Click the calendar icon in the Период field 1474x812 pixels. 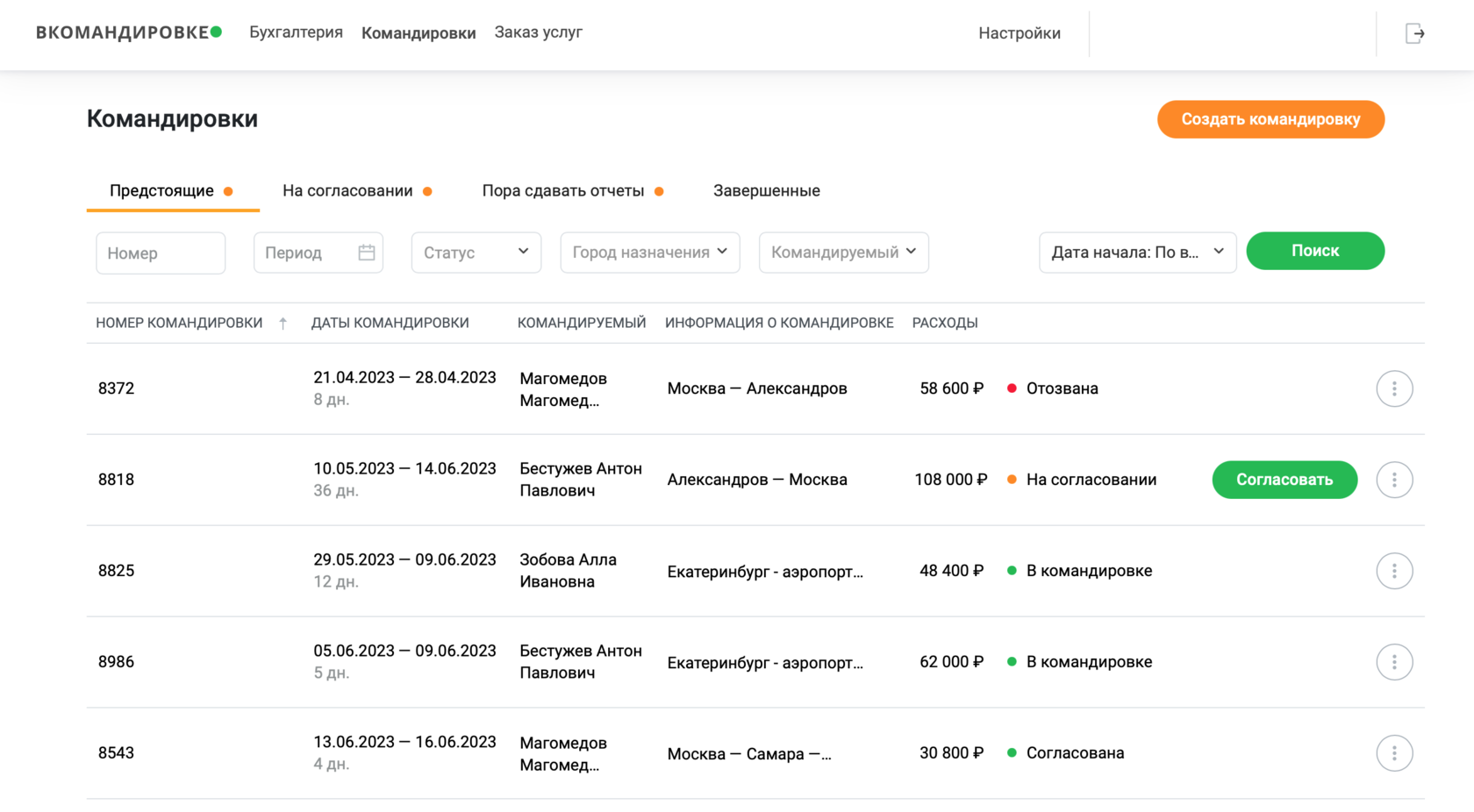(366, 253)
